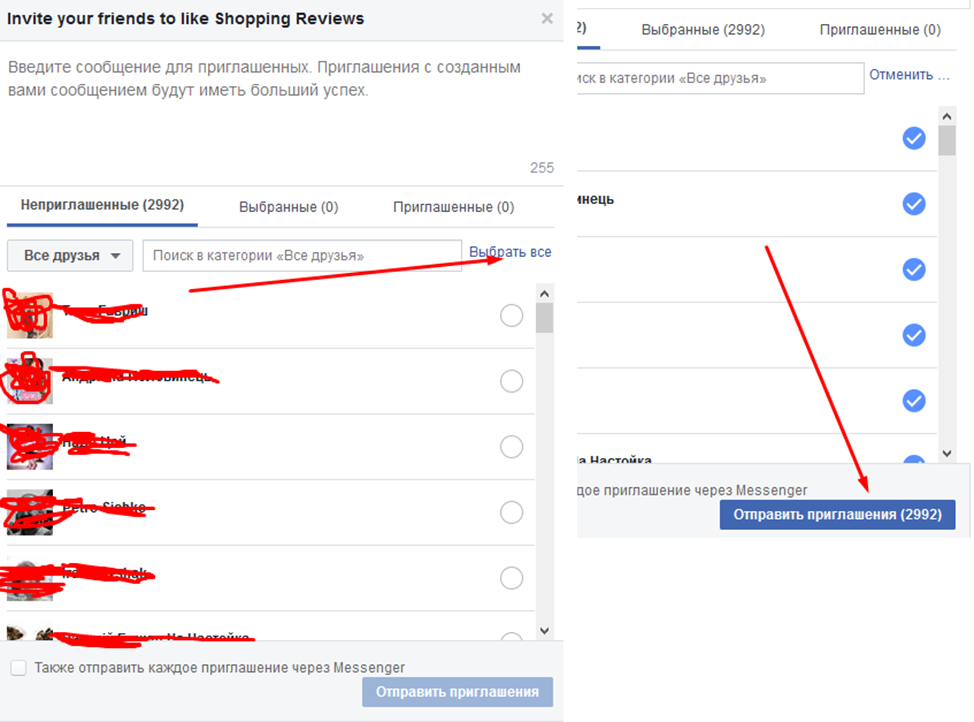Select the Petro friend's radio circle

511,512
